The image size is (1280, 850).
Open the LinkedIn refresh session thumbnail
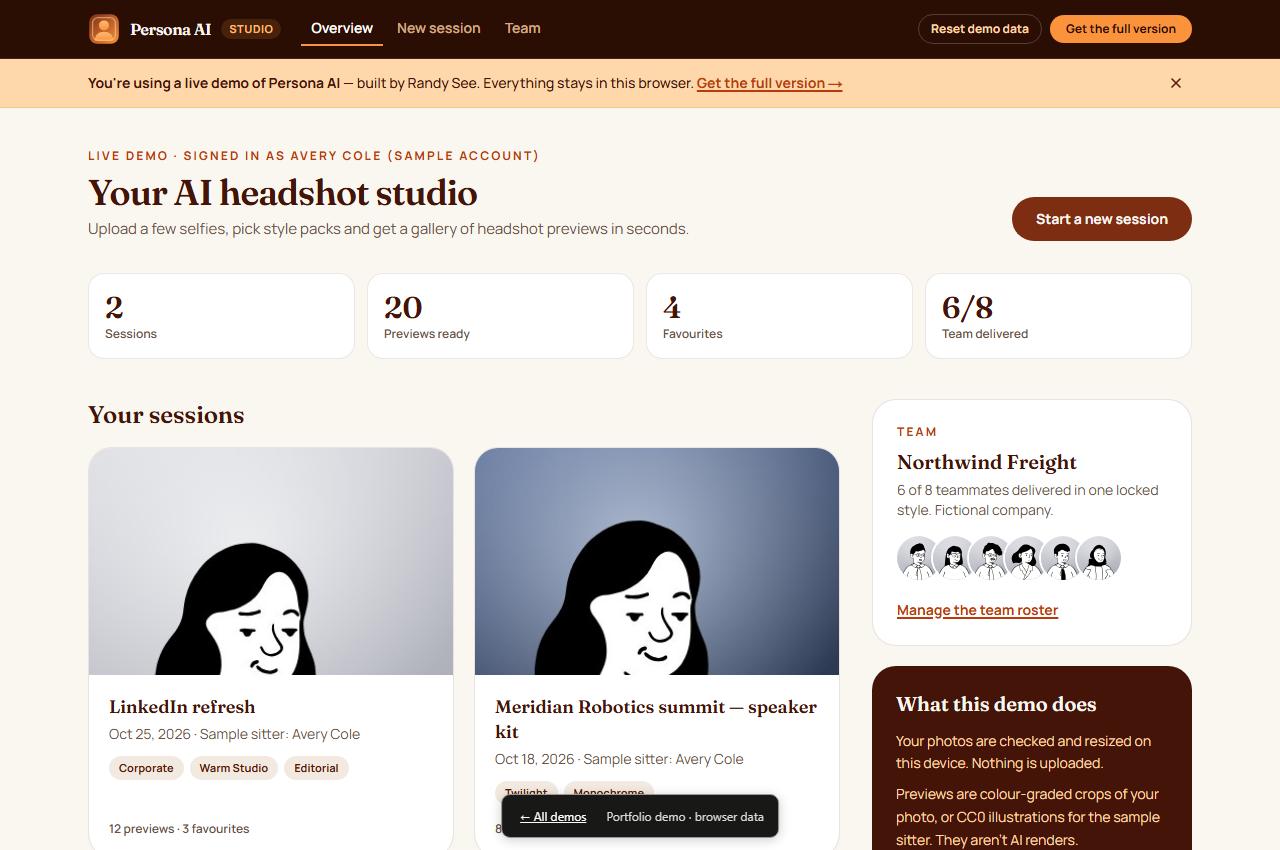[271, 561]
